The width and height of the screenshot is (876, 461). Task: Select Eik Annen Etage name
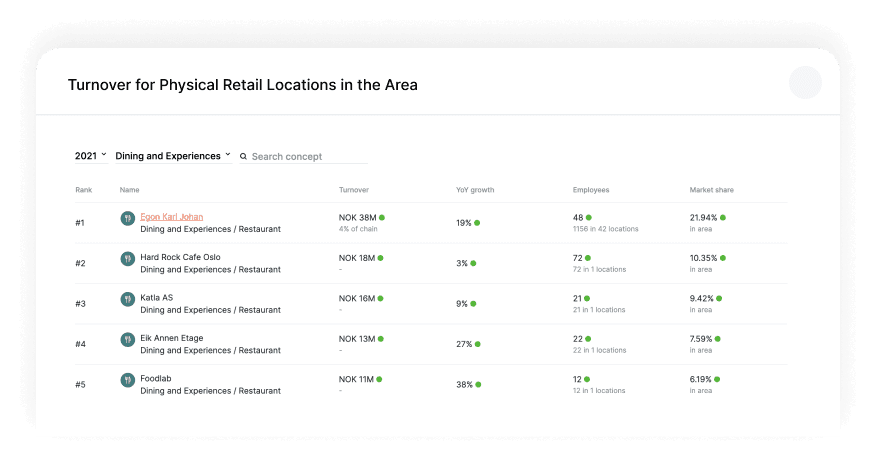(172, 338)
